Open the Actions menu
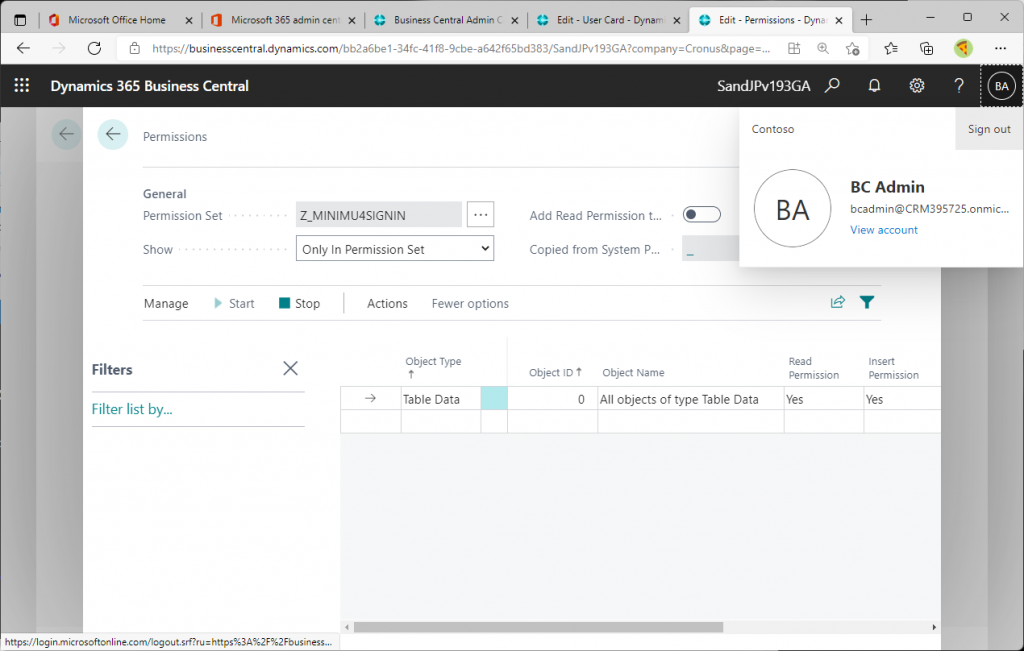This screenshot has height=651, width=1024. tap(387, 304)
